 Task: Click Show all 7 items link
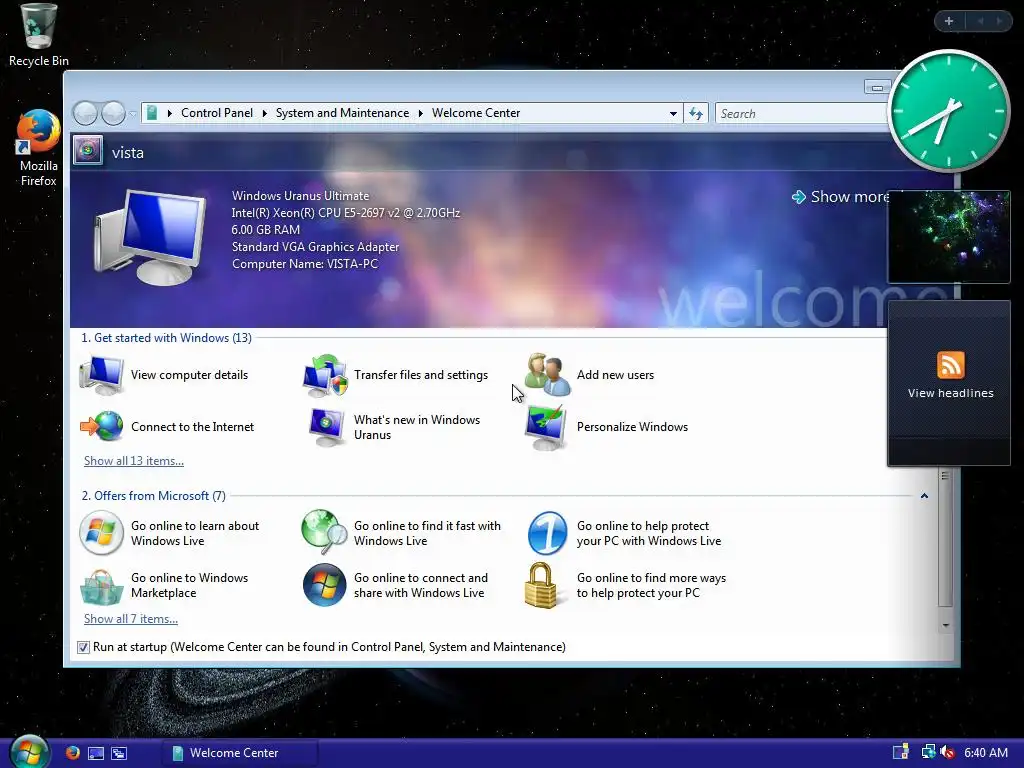131,619
